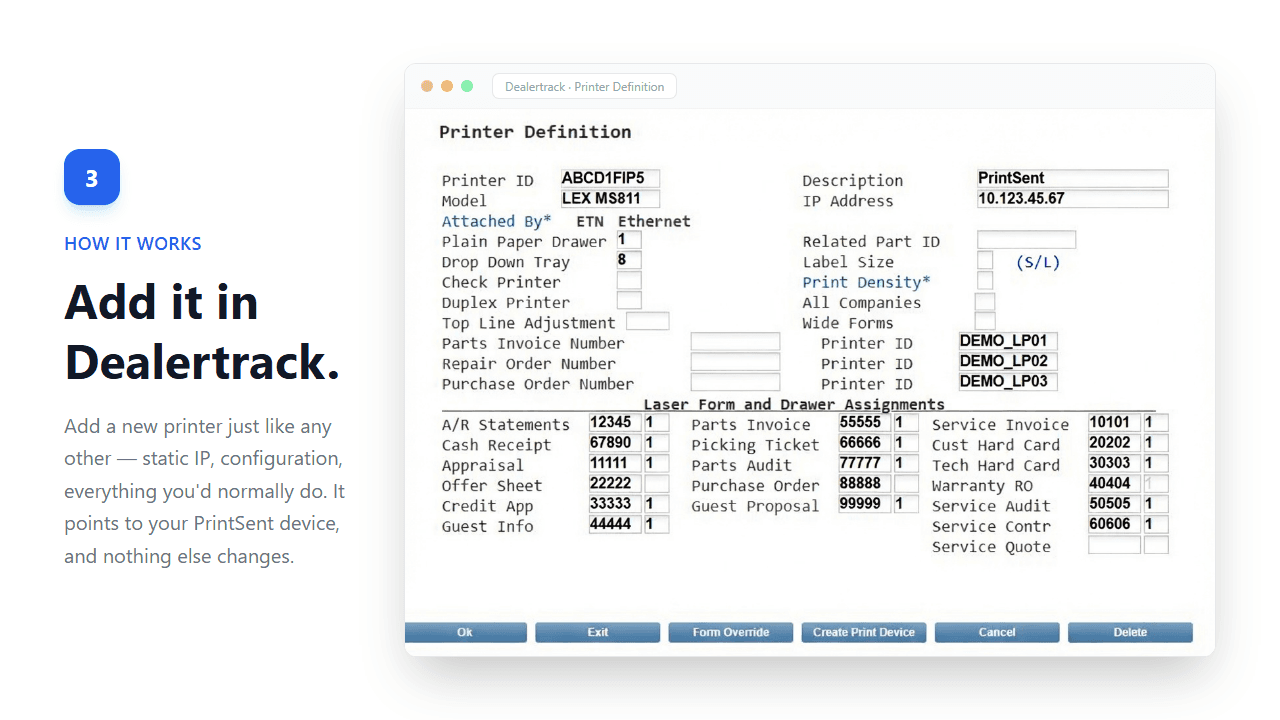Click Offer Sheet form field 22222
Image resolution: width=1280 pixels, height=720 pixels.
[x=615, y=484]
